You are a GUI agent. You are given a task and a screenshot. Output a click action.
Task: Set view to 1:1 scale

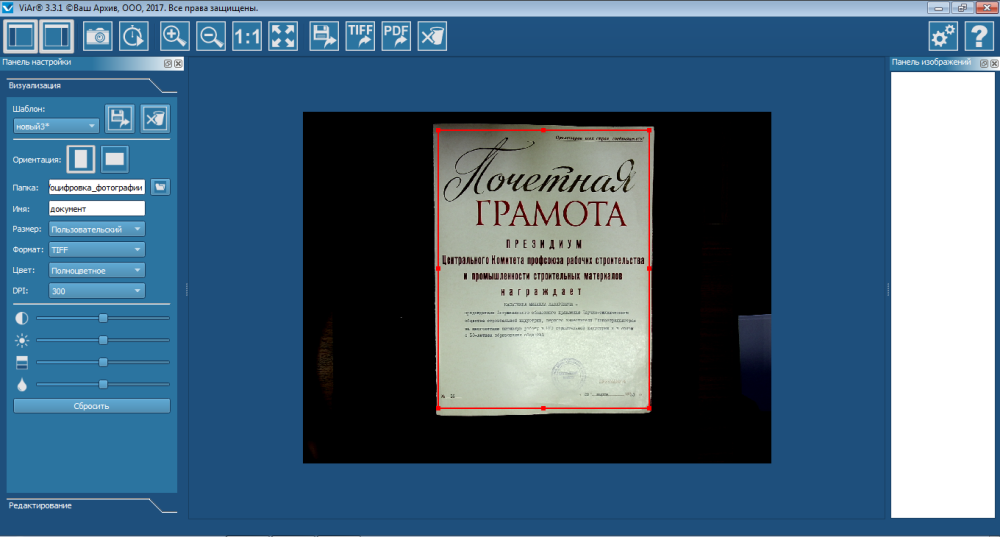point(247,36)
